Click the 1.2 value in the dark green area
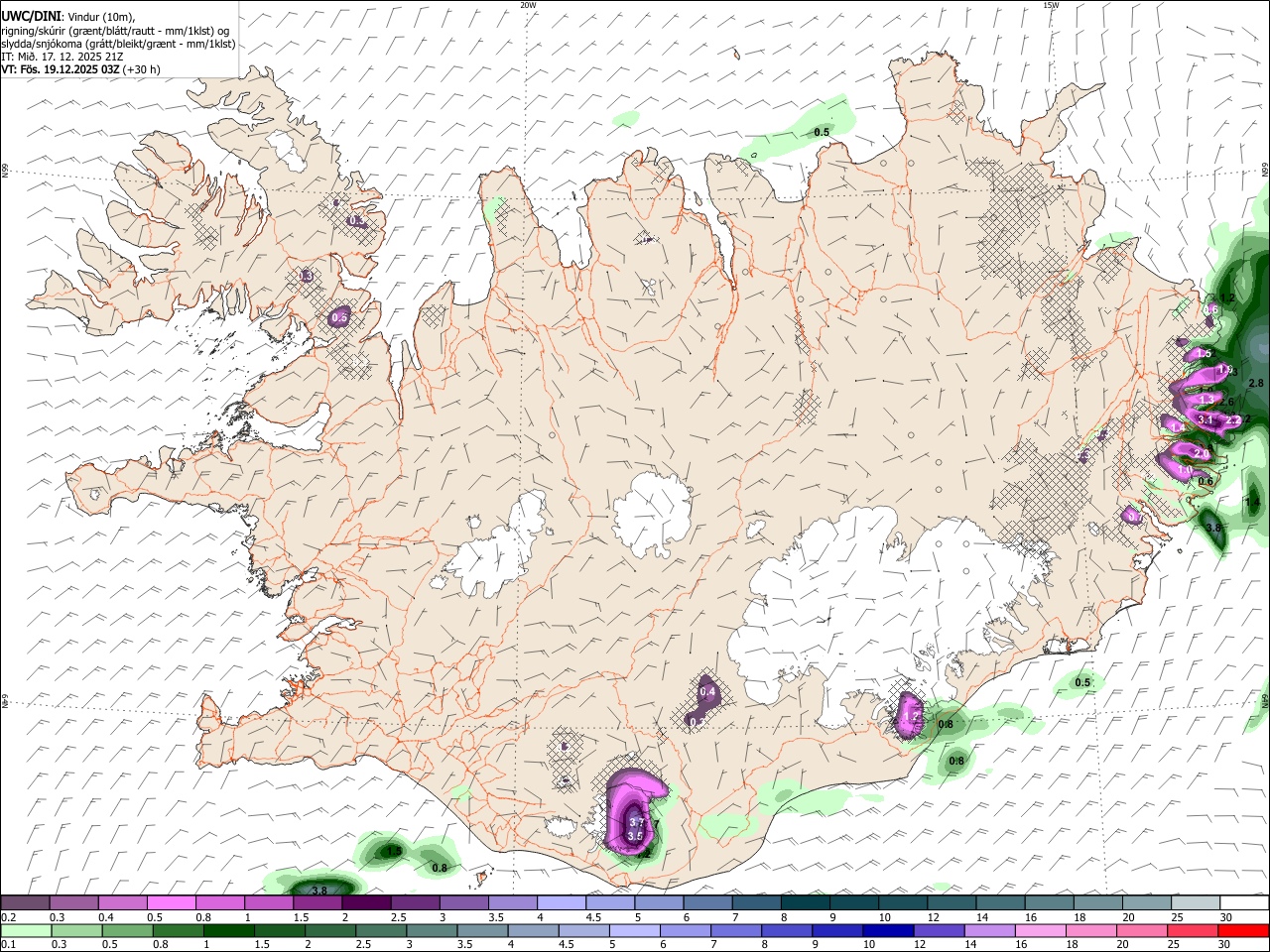Viewport: 1270px width, 952px height. [1227, 297]
